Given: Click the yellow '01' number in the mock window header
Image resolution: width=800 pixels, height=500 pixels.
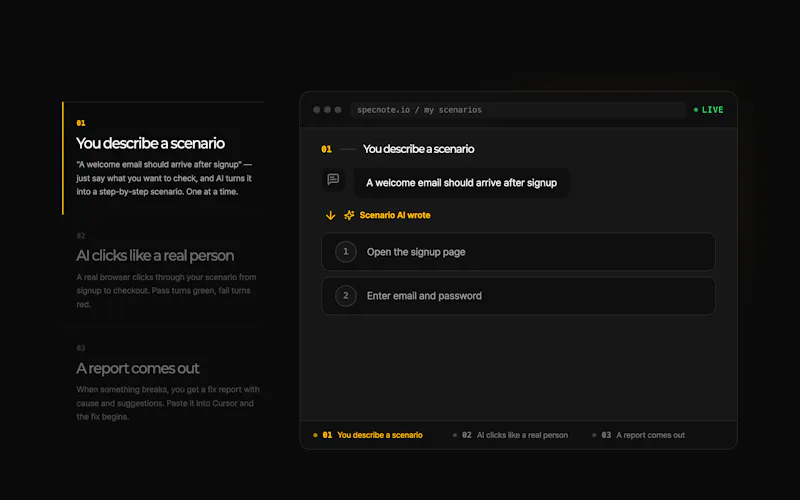Looking at the screenshot, I should pos(327,149).
